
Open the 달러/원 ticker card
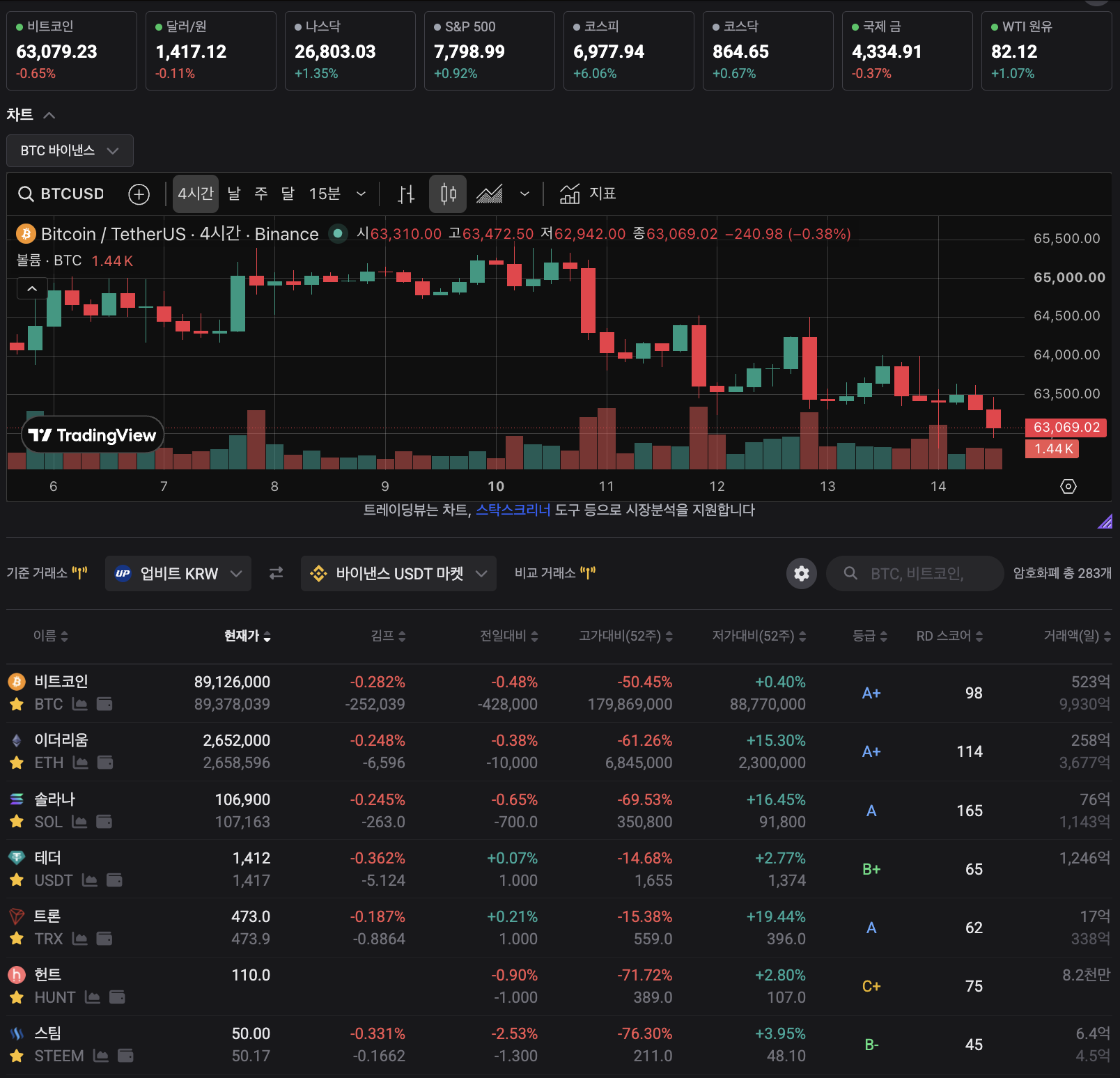(x=211, y=51)
